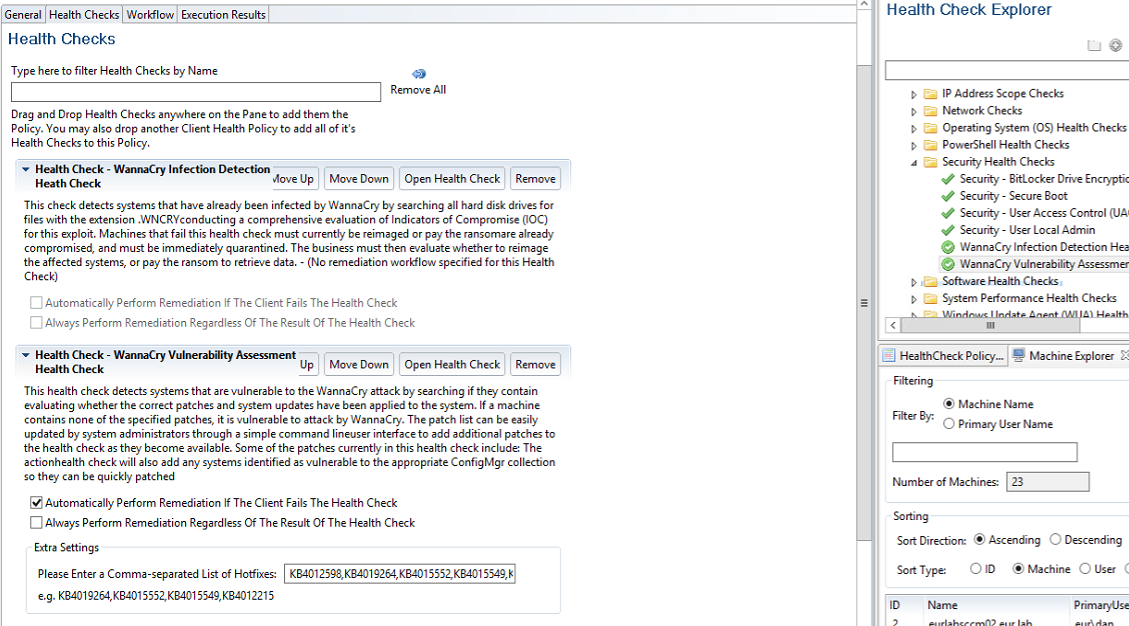This screenshot has height=626, width=1129.
Task: Click the Security - Secure Boot checkmark icon
Action: (x=948, y=196)
